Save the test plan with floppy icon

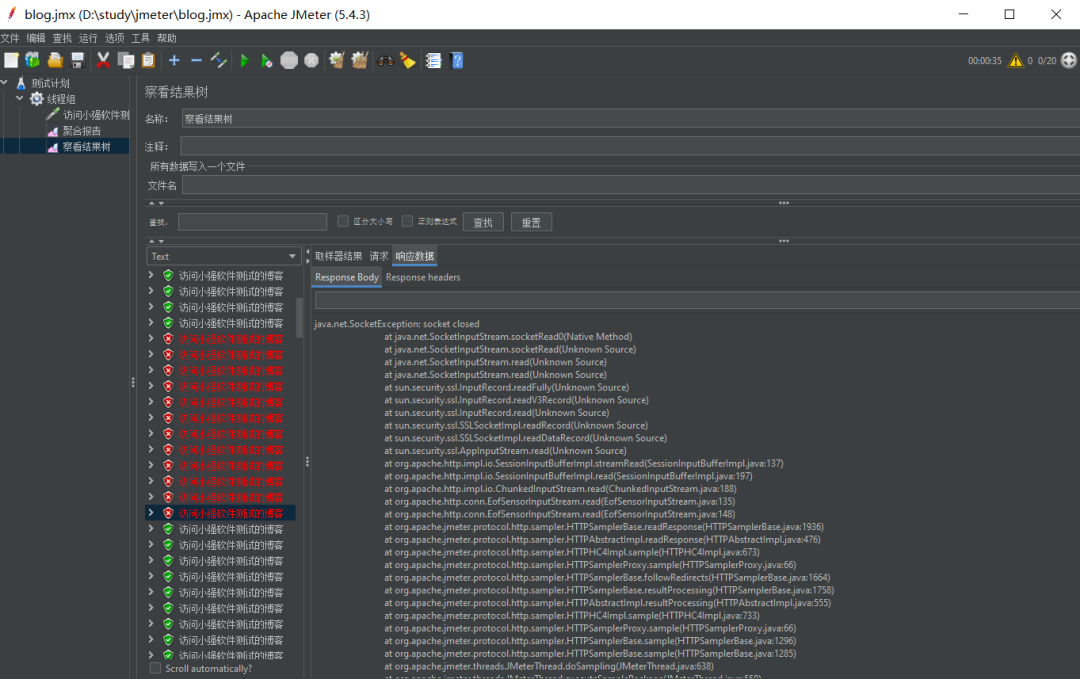pos(77,61)
